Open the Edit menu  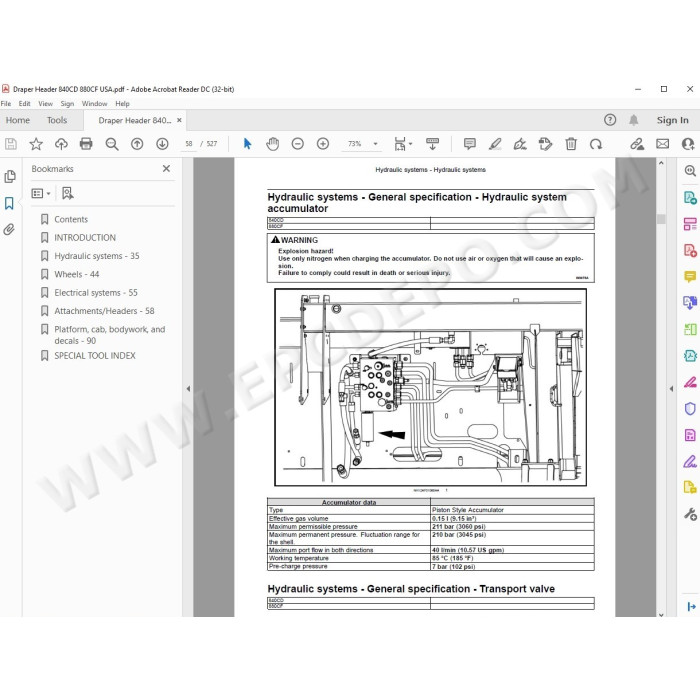(25, 104)
